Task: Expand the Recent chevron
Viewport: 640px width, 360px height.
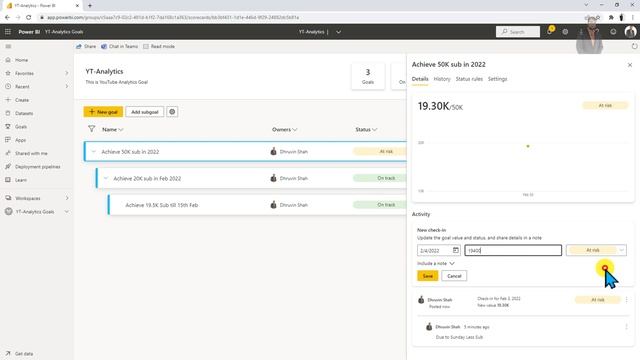Action: (67, 87)
